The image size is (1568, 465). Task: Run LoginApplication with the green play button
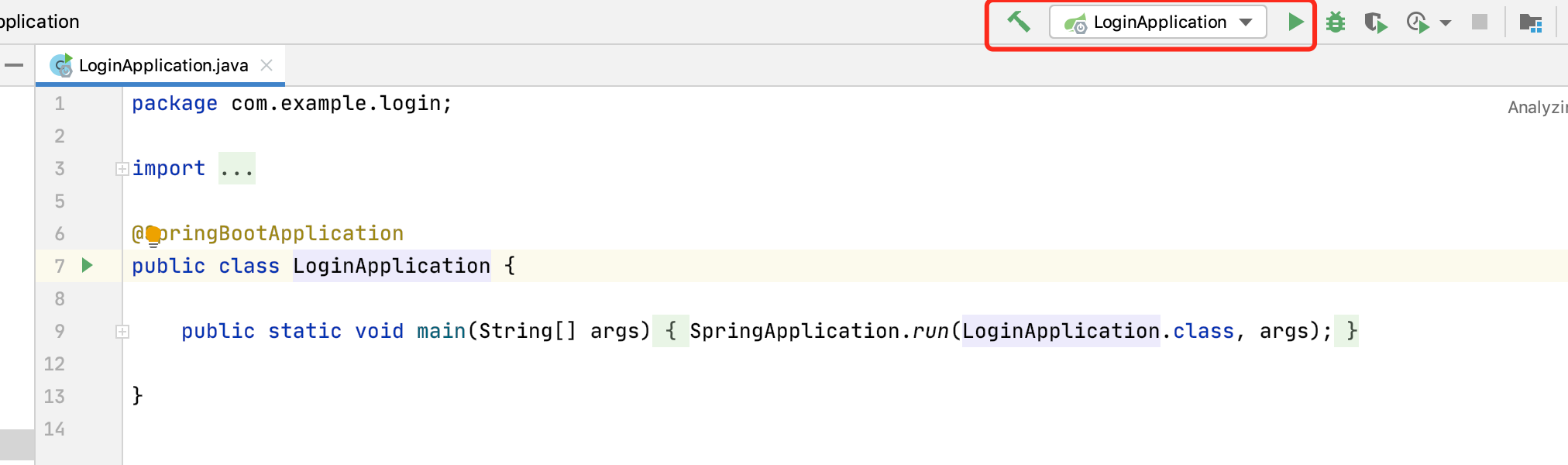point(1295,22)
